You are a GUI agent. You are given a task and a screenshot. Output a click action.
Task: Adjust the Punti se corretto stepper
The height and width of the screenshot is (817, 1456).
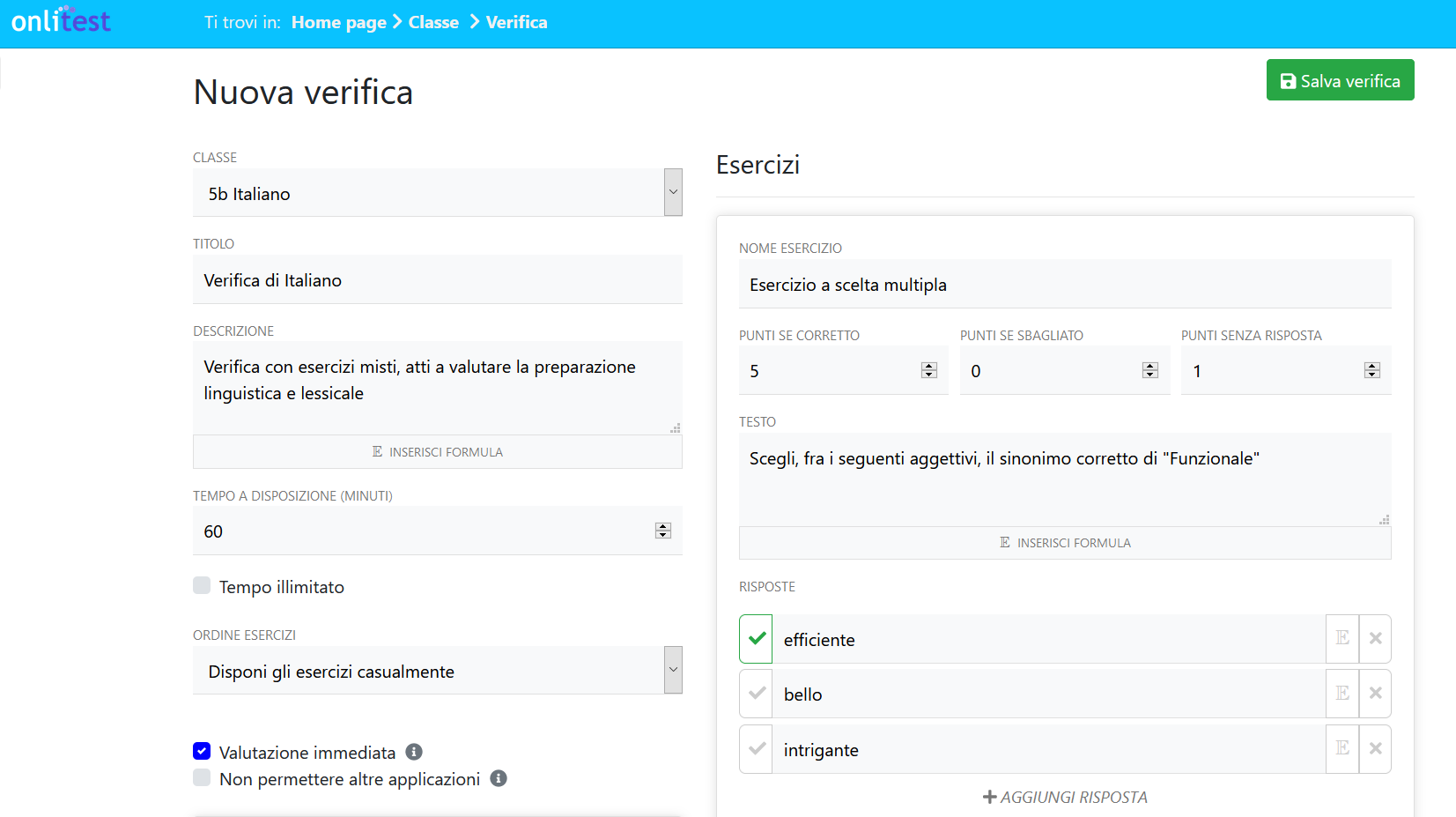pos(929,370)
